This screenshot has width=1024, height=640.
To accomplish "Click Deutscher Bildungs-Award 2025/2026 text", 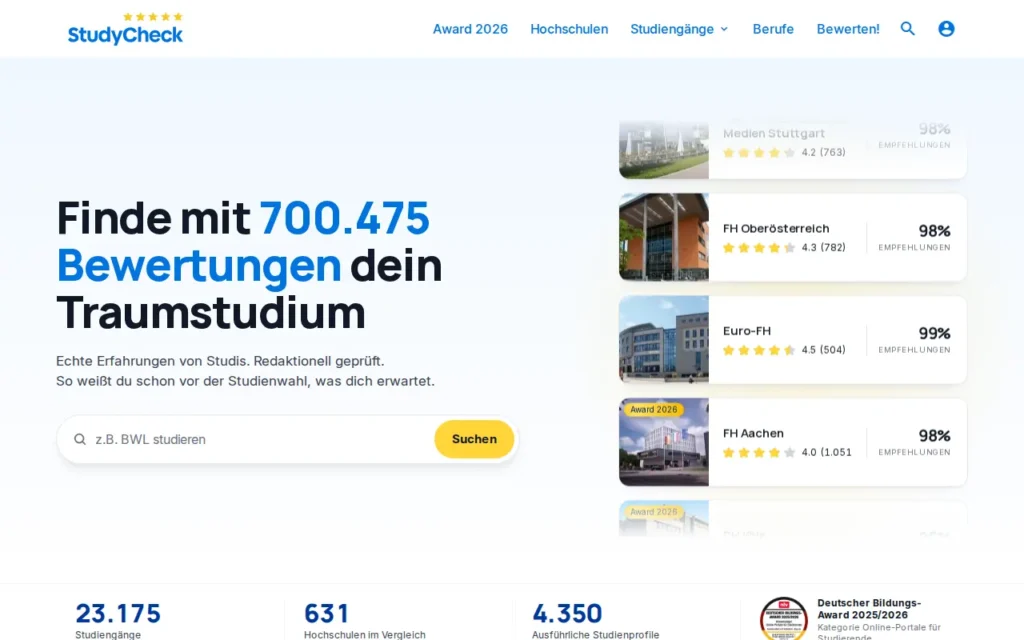I will tap(869, 609).
